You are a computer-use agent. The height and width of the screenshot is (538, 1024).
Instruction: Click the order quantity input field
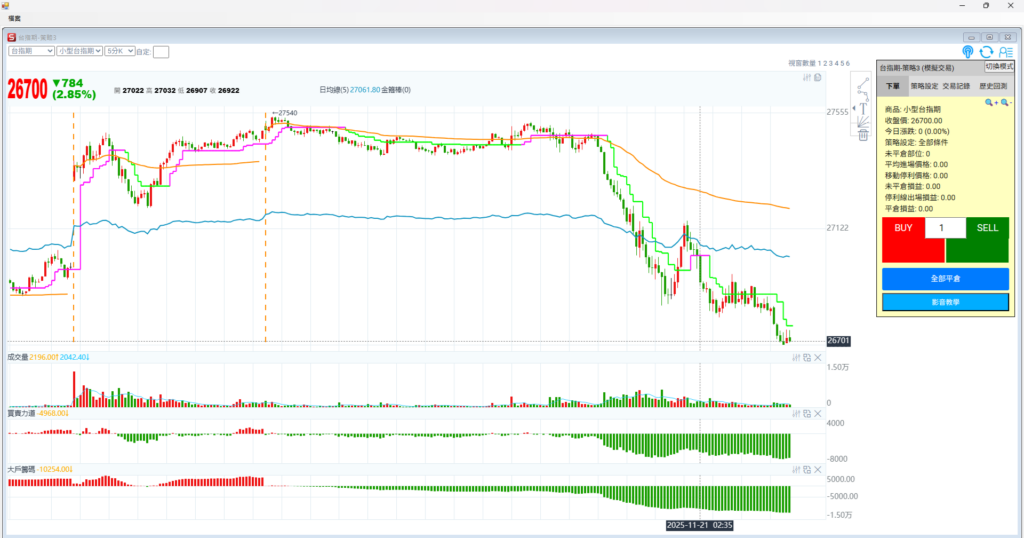click(945, 228)
